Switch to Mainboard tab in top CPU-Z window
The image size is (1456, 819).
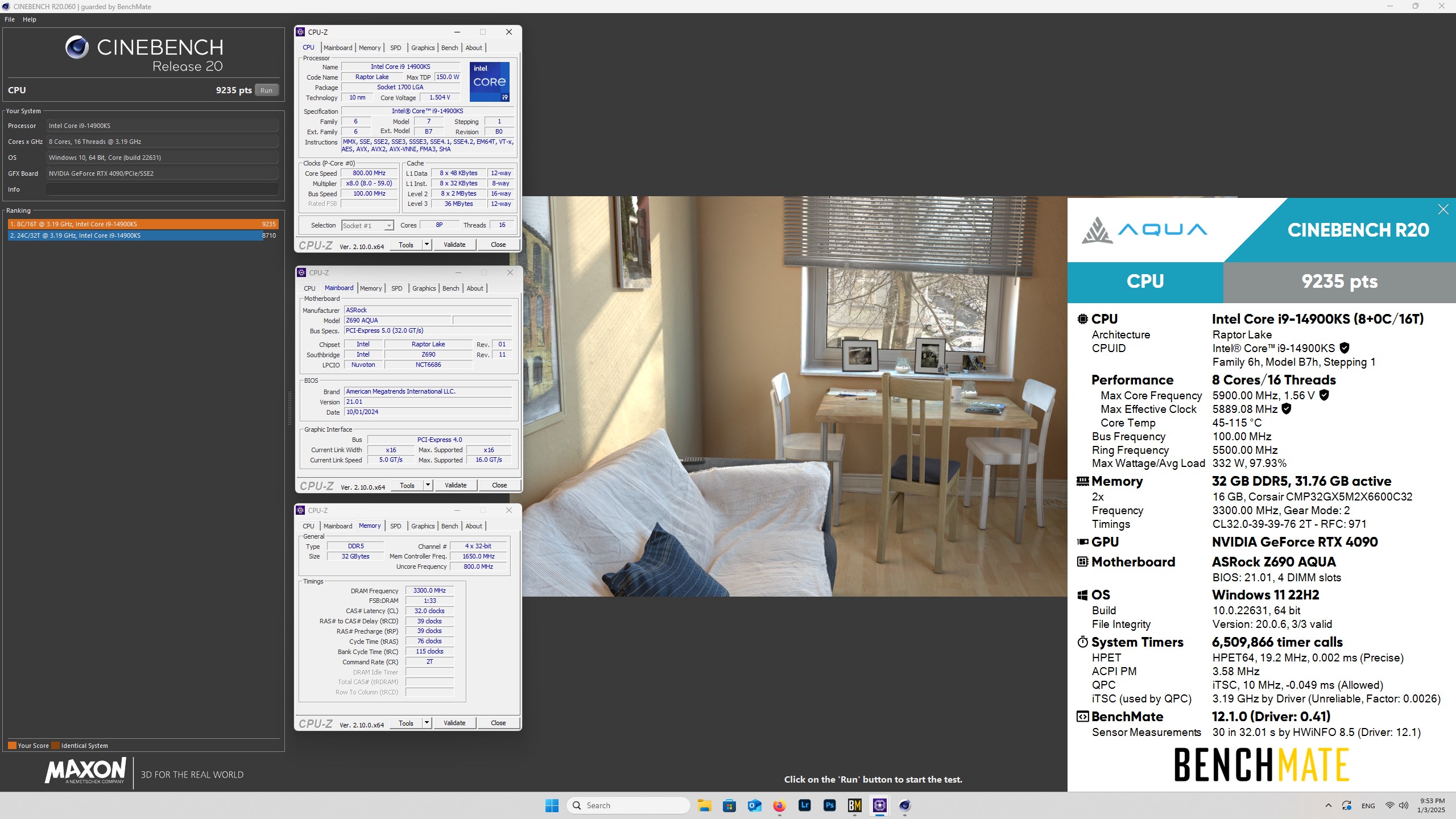pos(338,48)
